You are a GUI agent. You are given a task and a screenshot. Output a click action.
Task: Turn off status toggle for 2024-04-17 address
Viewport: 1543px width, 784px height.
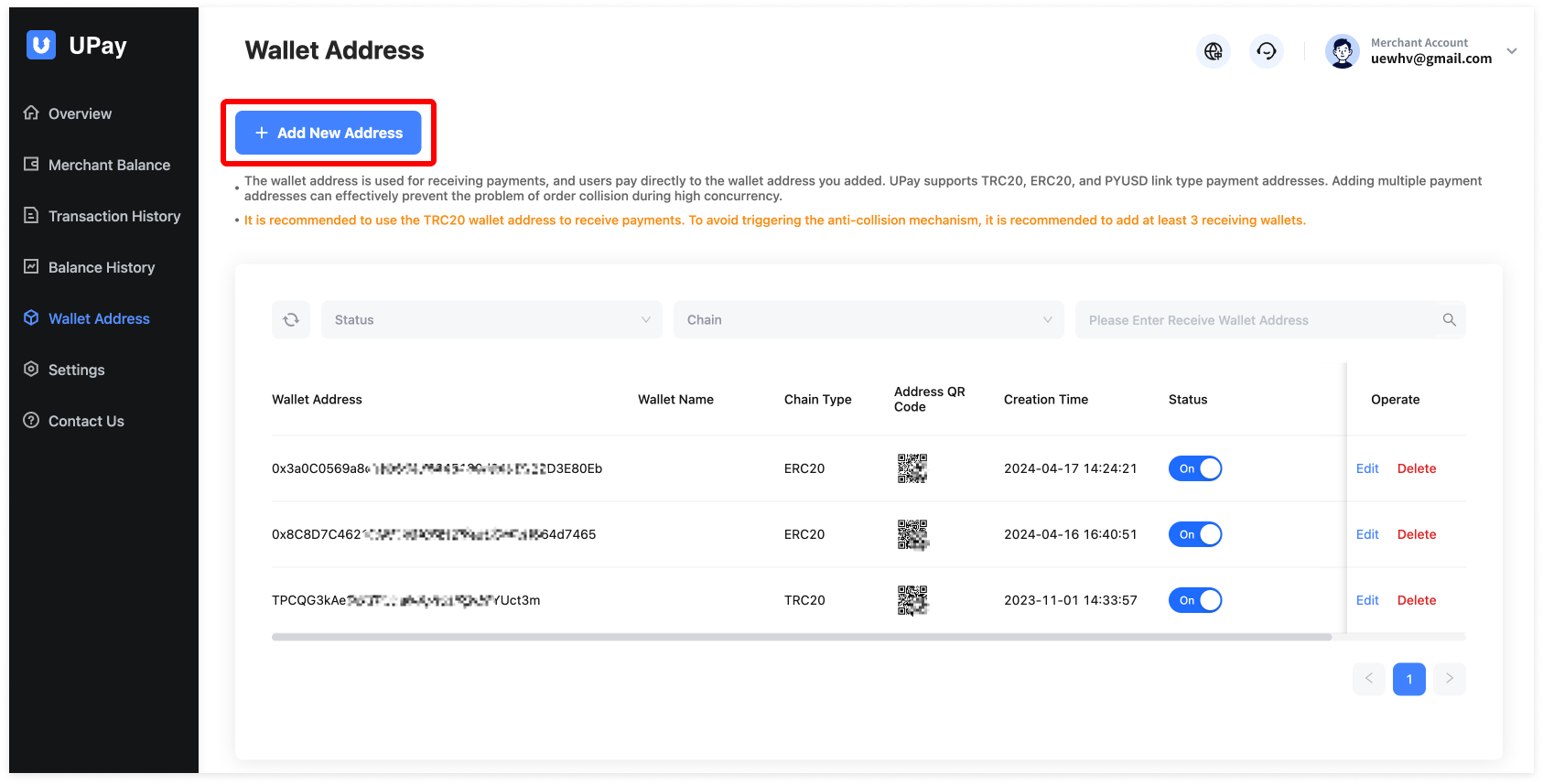(1195, 468)
